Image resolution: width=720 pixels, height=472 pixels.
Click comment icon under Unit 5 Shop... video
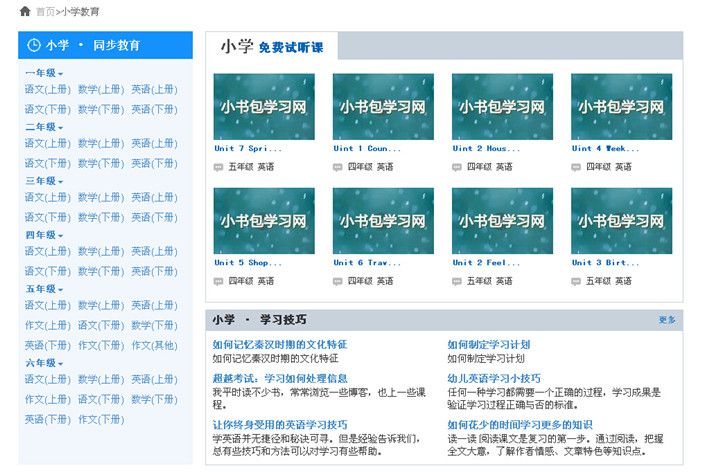(219, 281)
